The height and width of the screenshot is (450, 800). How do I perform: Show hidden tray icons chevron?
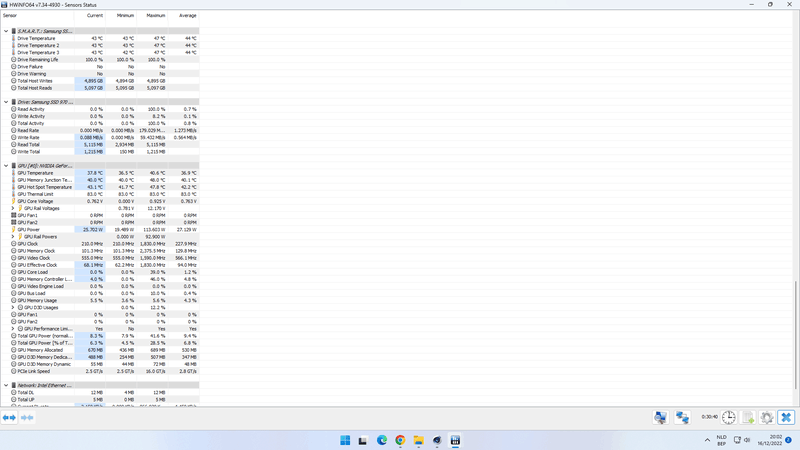[x=707, y=440]
